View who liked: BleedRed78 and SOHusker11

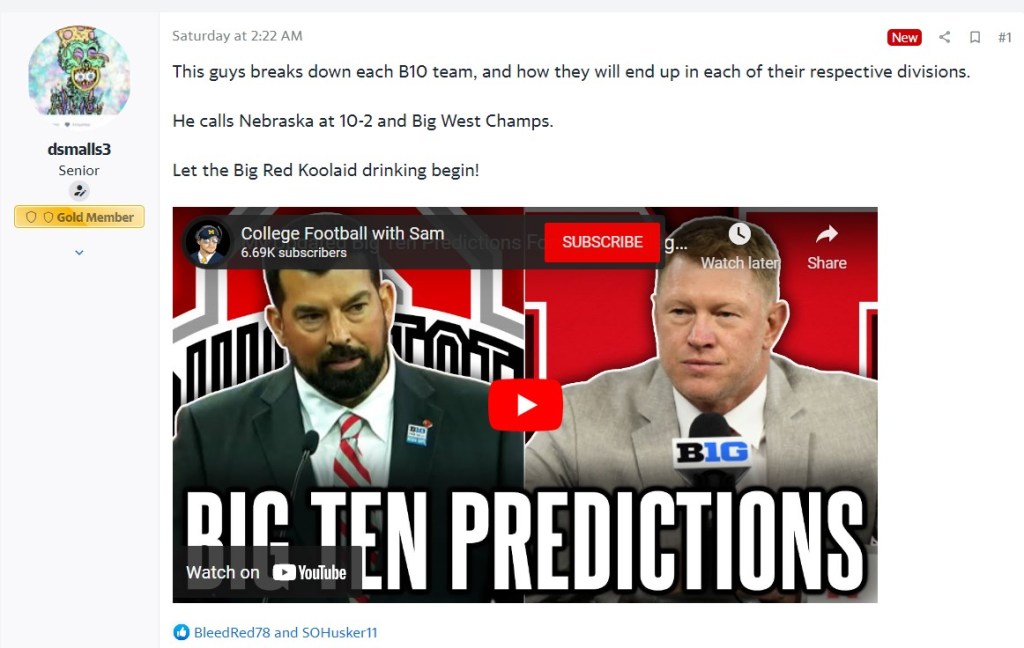click(285, 632)
